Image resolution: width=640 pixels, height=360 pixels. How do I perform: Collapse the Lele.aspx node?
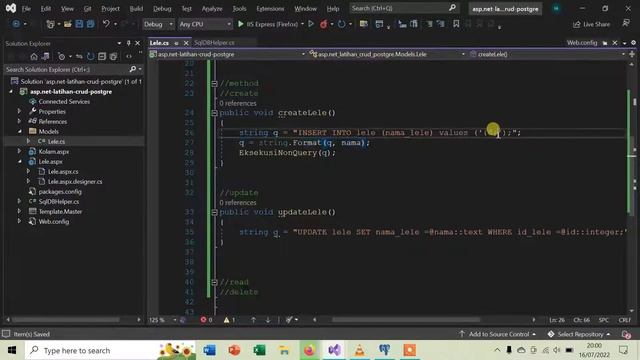pos(19,162)
